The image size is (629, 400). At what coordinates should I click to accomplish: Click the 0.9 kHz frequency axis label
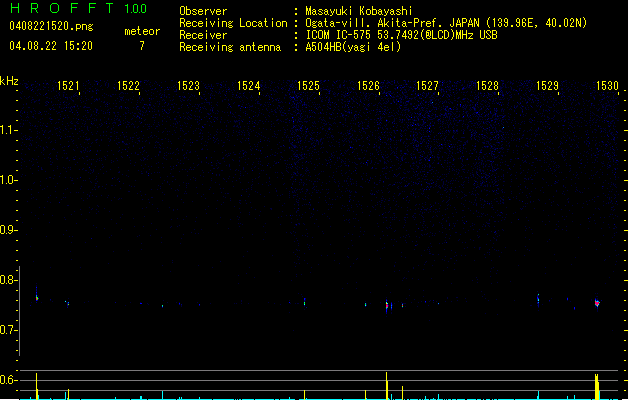8,230
